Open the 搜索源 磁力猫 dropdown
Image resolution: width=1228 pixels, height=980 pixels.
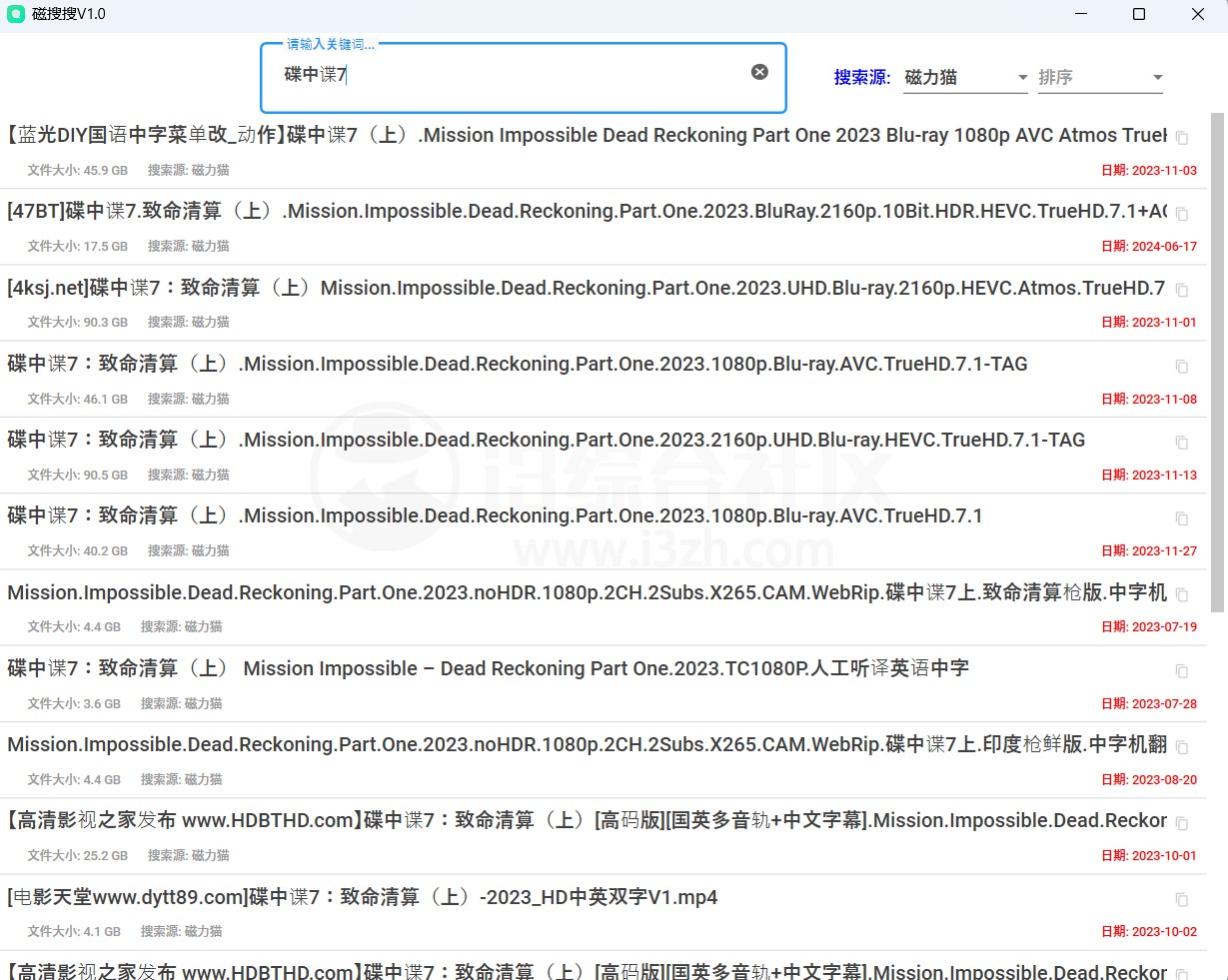point(965,77)
